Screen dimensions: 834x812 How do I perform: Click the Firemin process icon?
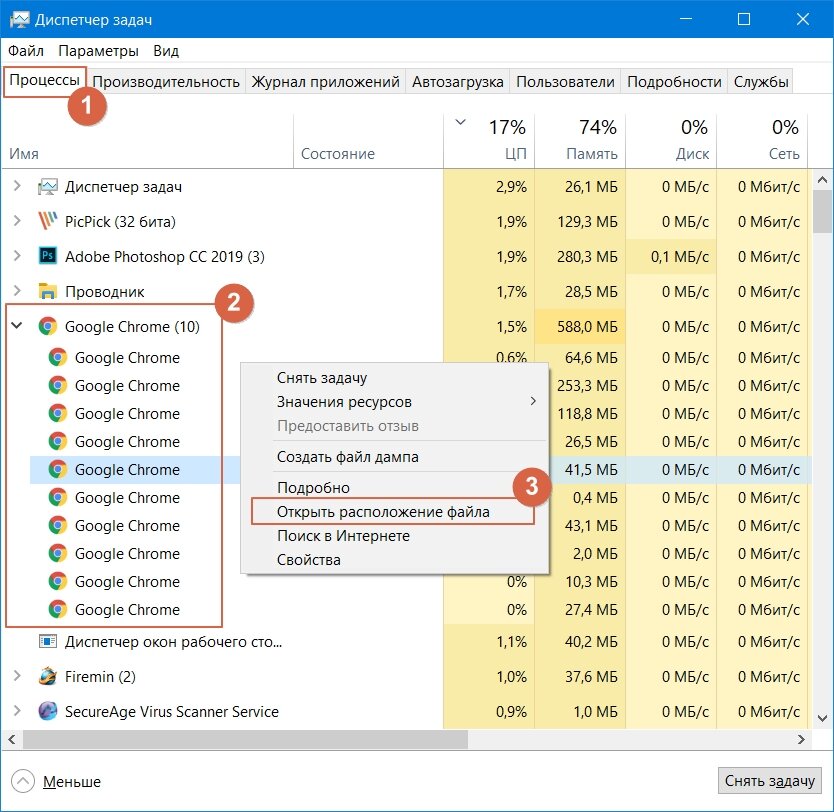point(47,676)
